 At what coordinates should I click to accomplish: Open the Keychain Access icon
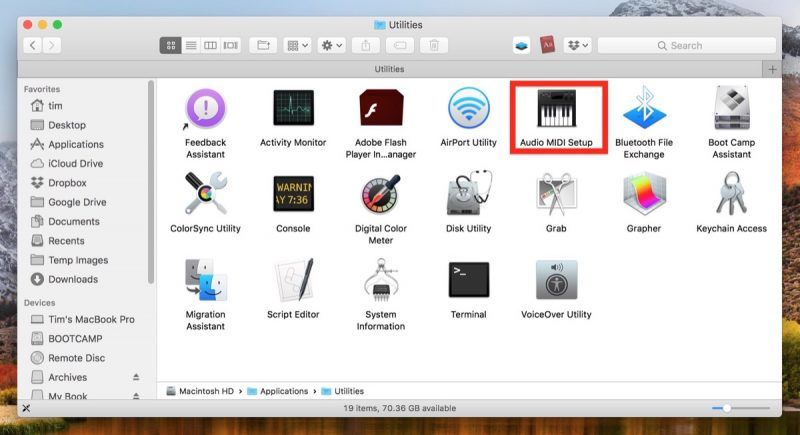(731, 195)
